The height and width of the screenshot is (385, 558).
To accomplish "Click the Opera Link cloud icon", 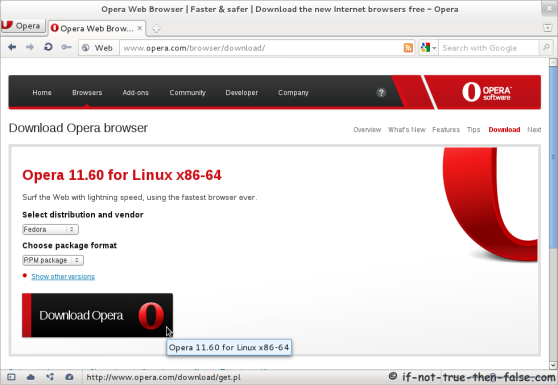I will tap(31, 377).
